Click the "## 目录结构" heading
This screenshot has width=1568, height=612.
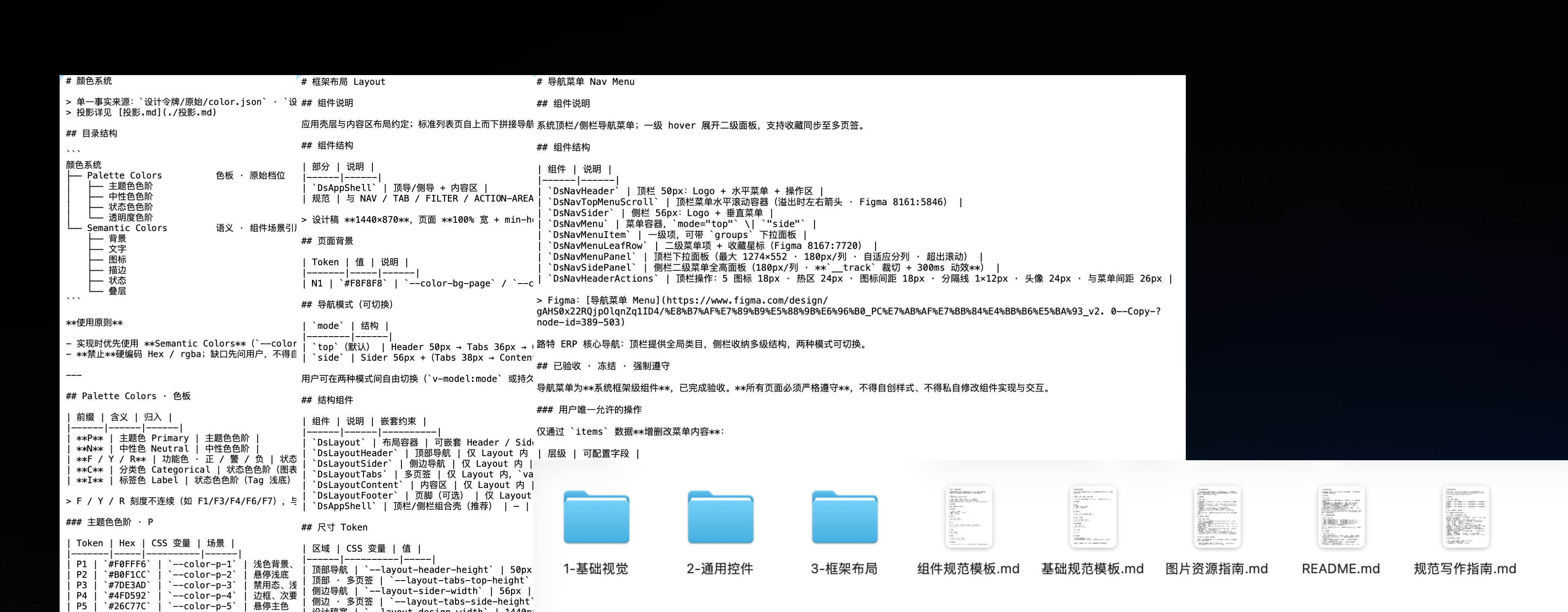[91, 133]
